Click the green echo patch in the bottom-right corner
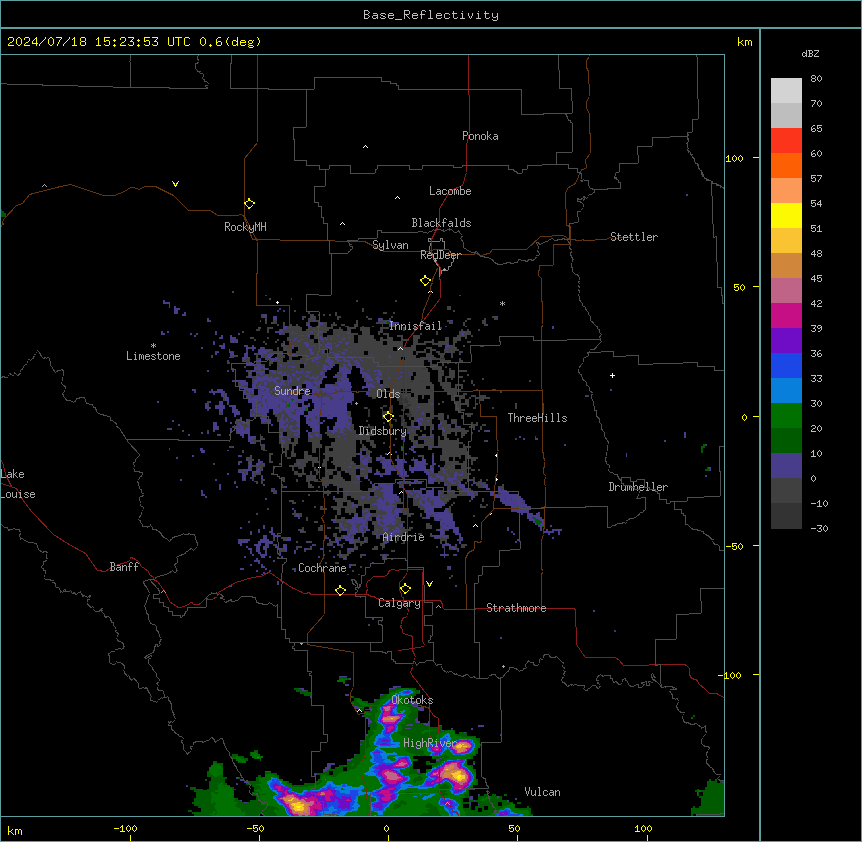Viewport: 862px width, 842px height. pyautogui.click(x=711, y=797)
